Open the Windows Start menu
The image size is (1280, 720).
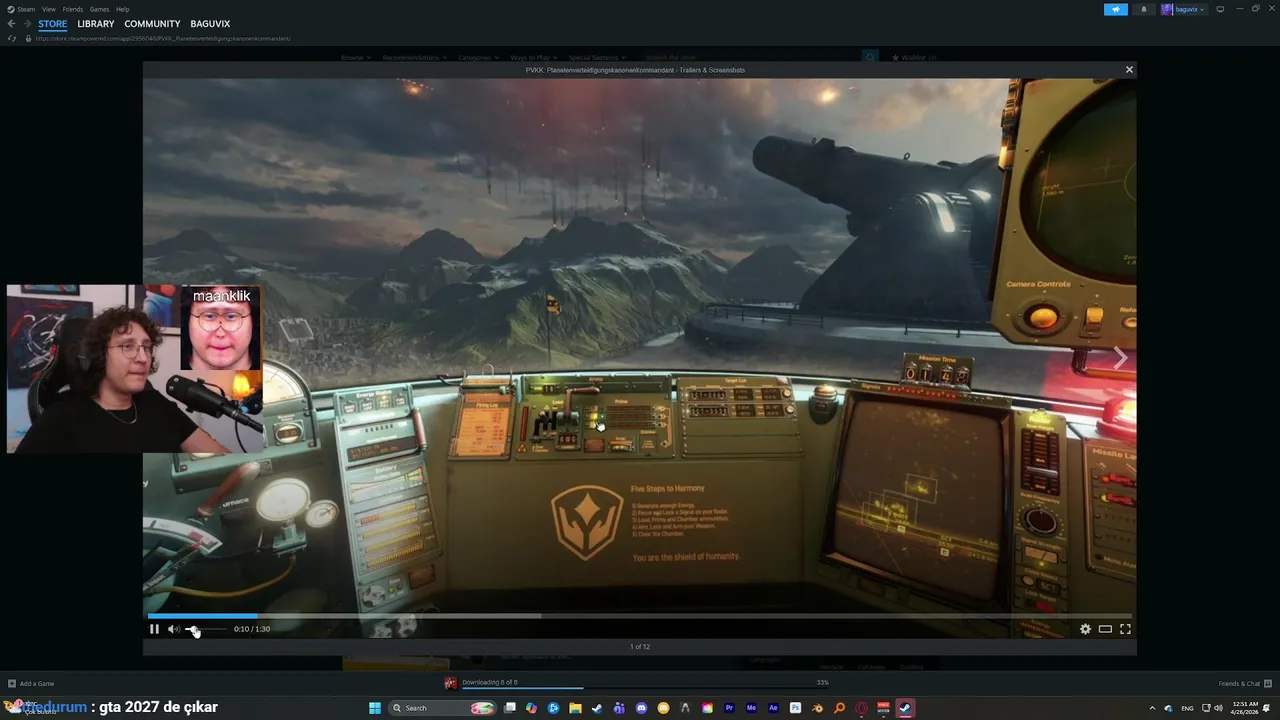375,708
